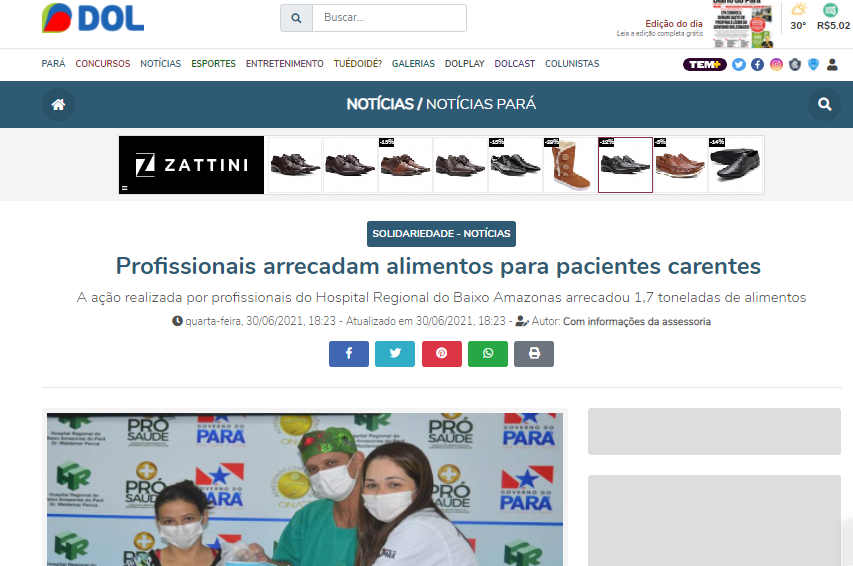853x566 pixels.
Task: Open DOL Instagram page icon
Action: click(776, 65)
